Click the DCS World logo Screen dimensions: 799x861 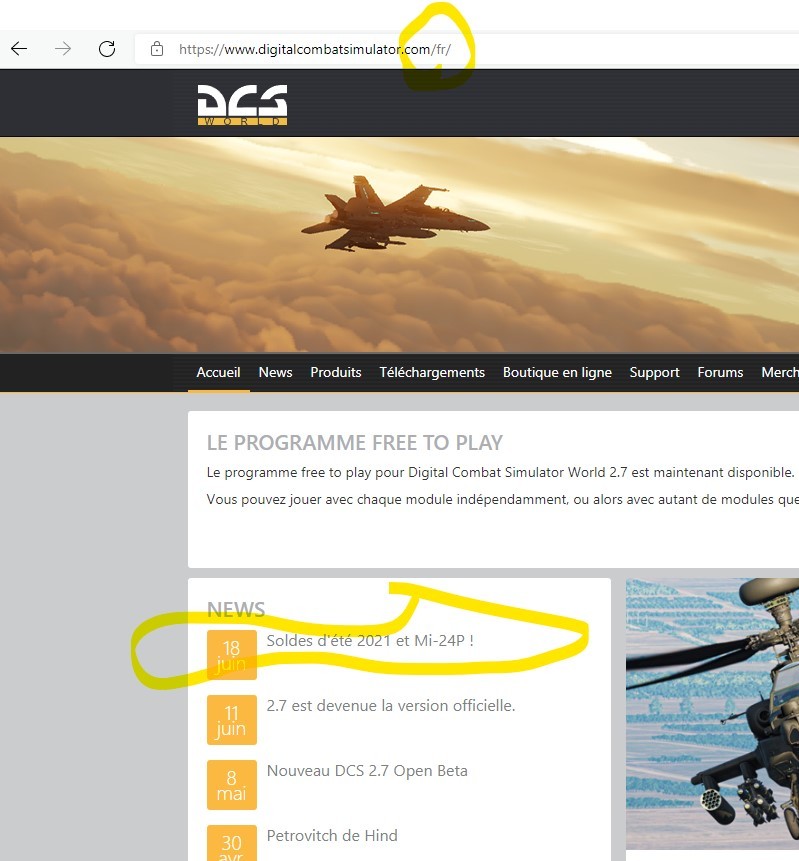(242, 104)
